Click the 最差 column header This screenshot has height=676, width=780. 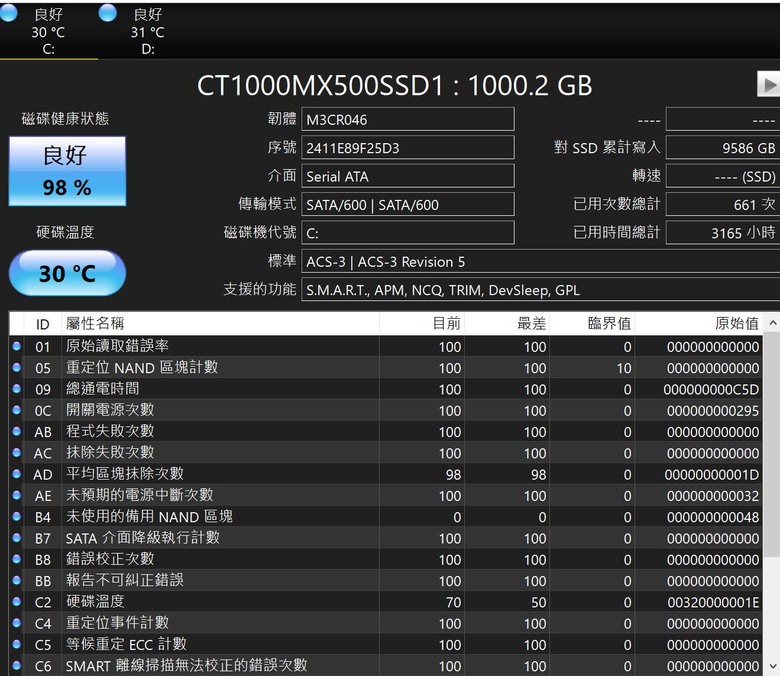point(507,324)
